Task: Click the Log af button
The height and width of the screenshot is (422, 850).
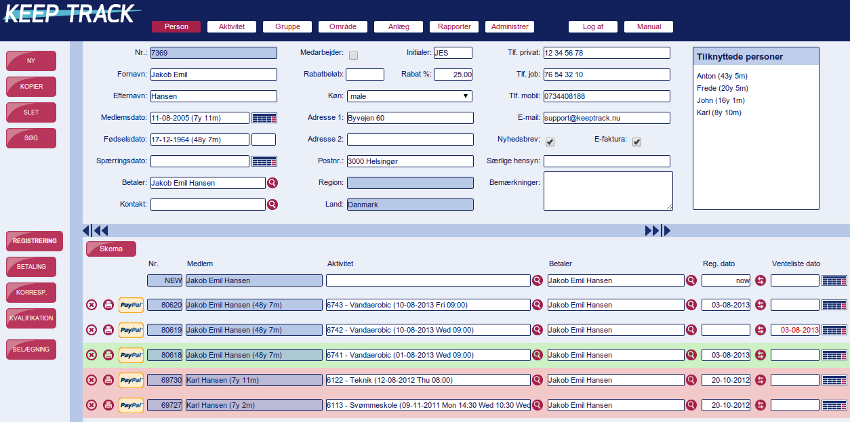Action: click(x=593, y=27)
